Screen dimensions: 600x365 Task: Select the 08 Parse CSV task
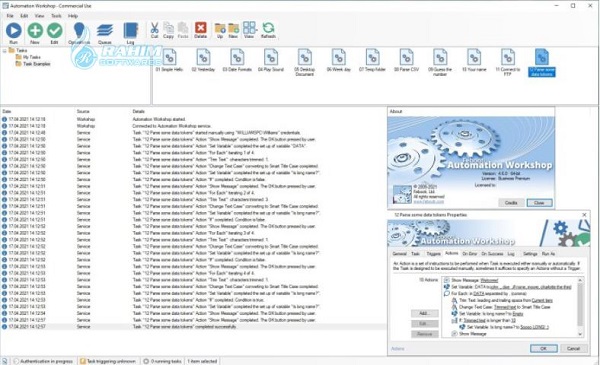[x=406, y=60]
